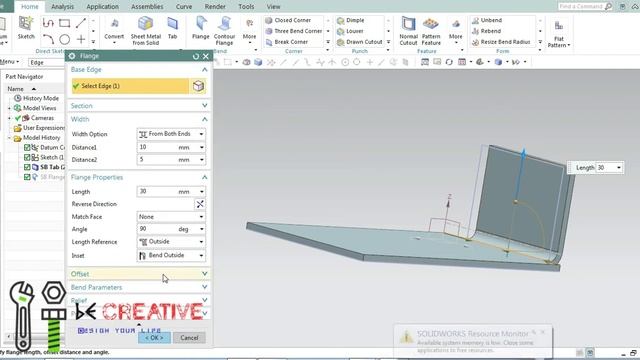Image resolution: width=640 pixels, height=360 pixels.
Task: Click the Angle value field
Action: pos(157,229)
